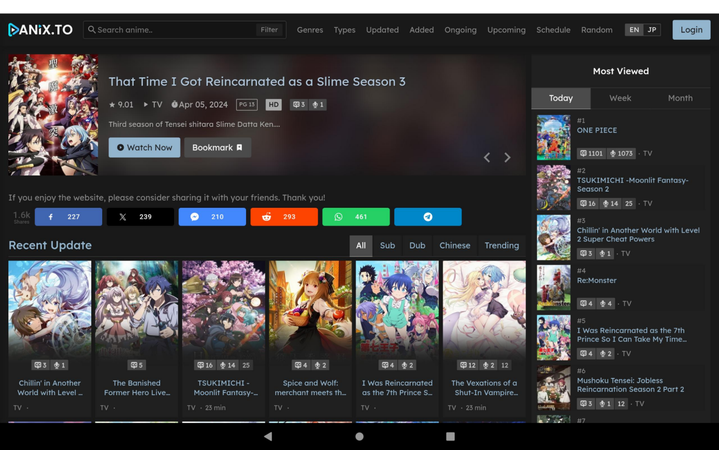Viewport: 719px width, 450px height.
Task: Tap the Android recent apps square
Action: pyautogui.click(x=450, y=436)
